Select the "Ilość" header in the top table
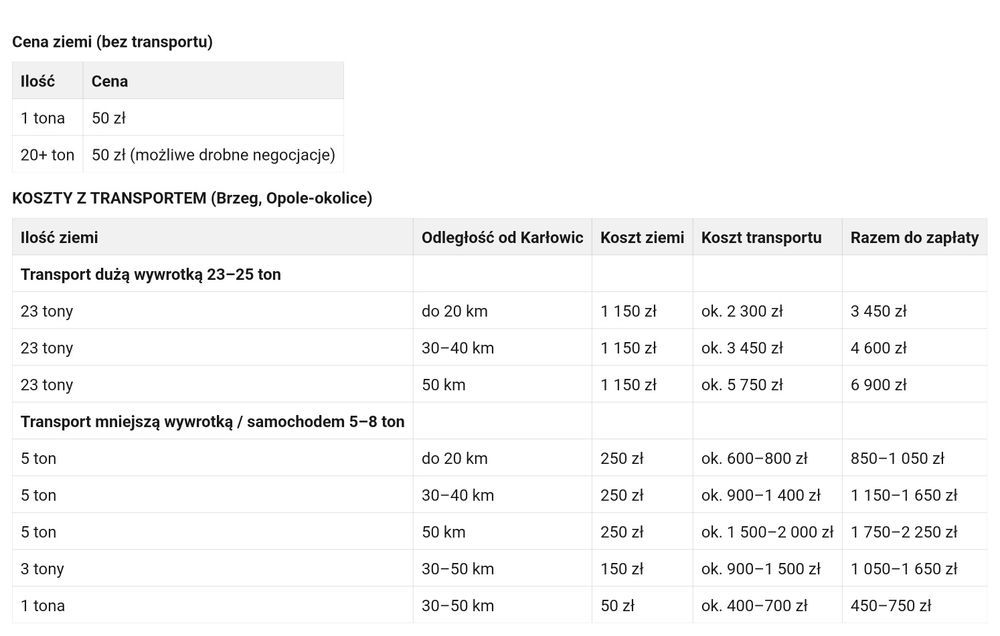Screen dimensions: 1000x636 tap(38, 81)
